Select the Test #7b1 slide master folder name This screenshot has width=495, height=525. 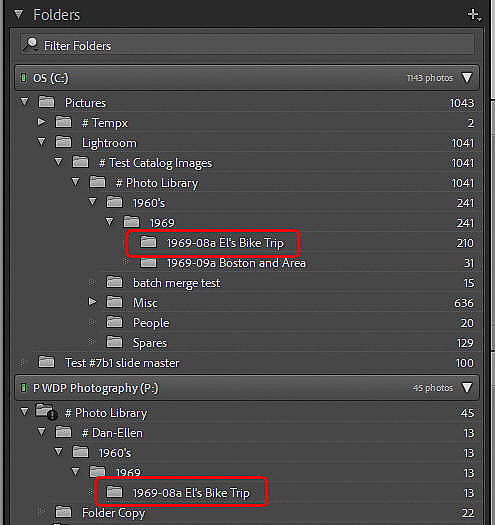coord(122,363)
